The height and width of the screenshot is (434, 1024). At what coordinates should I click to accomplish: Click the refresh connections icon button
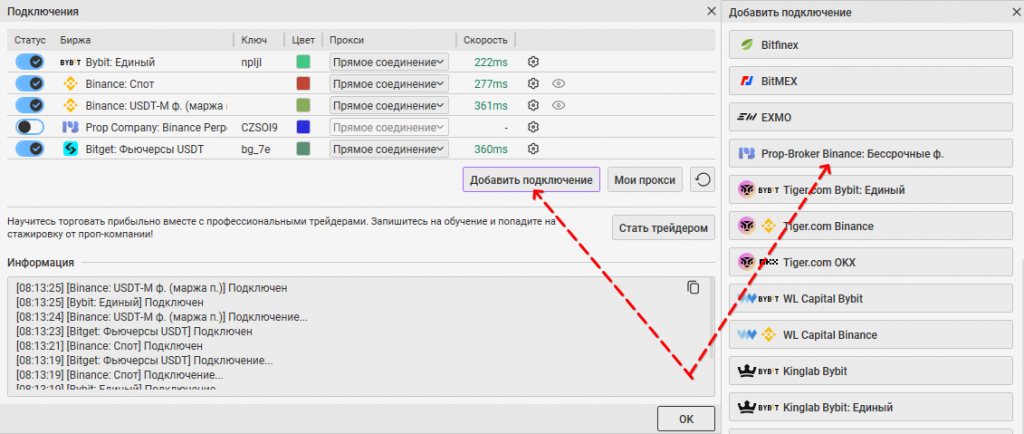coord(702,179)
